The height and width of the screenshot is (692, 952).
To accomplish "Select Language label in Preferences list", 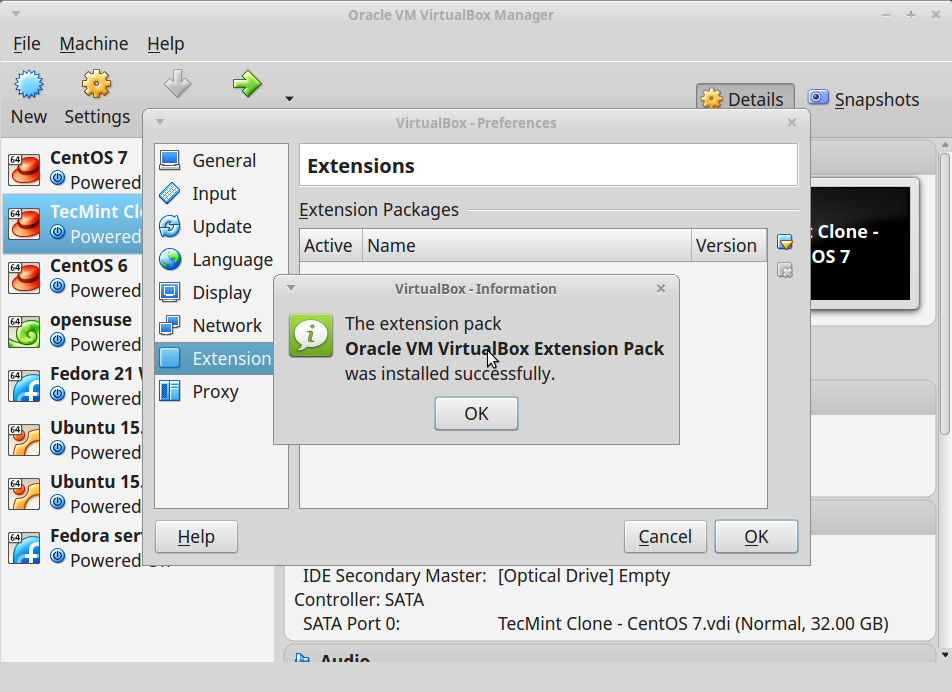I will [x=233, y=260].
